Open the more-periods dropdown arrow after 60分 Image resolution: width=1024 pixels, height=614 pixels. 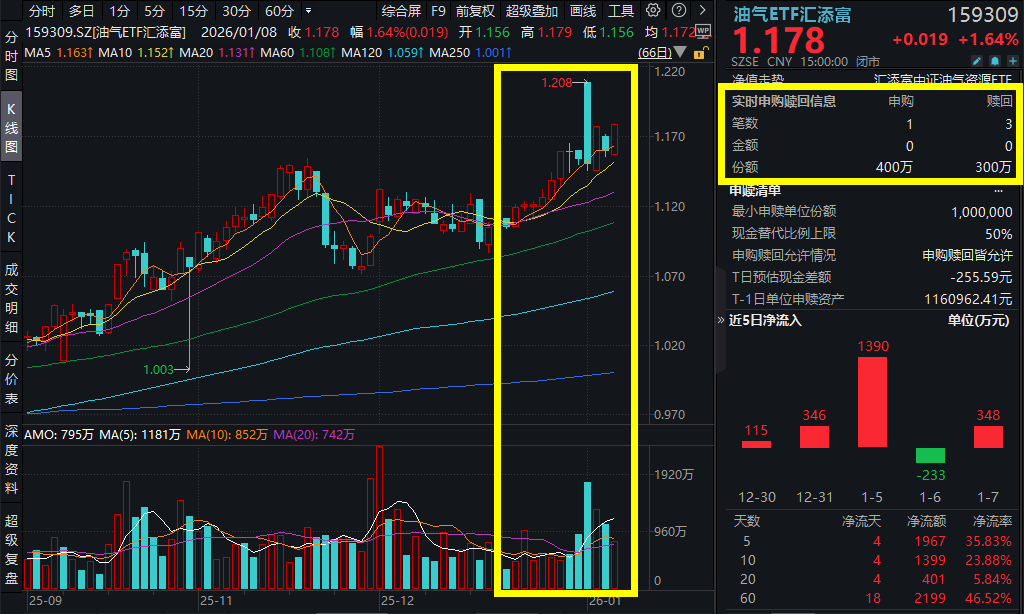308,11
